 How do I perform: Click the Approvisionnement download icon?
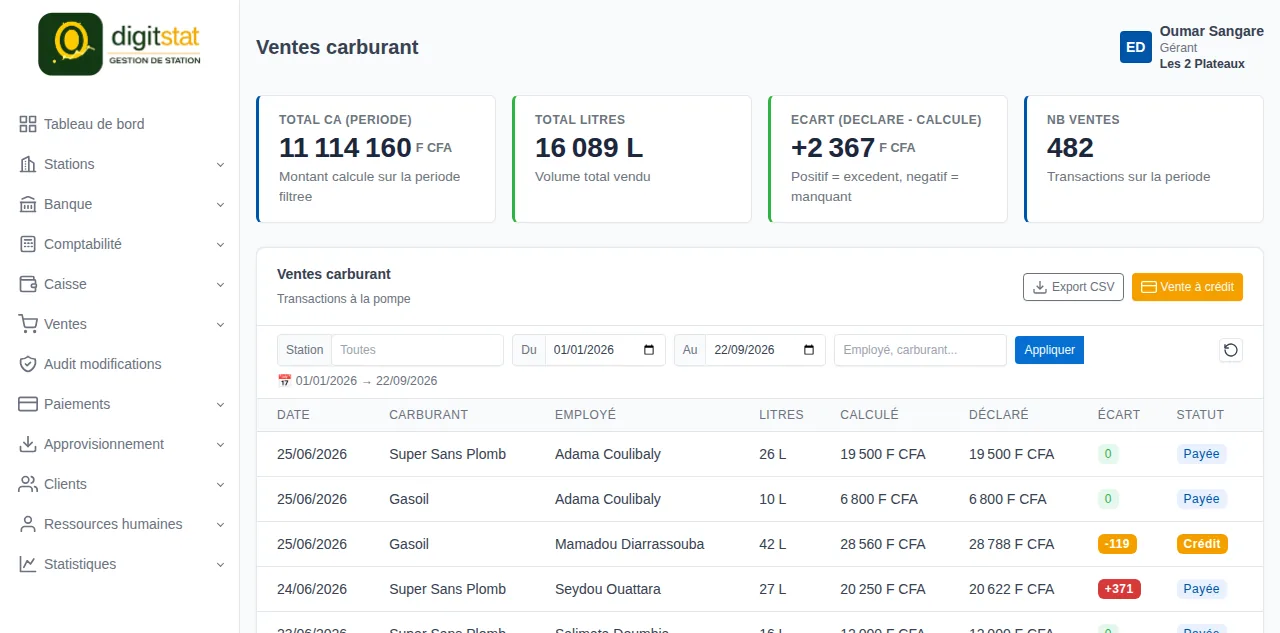pos(28,444)
